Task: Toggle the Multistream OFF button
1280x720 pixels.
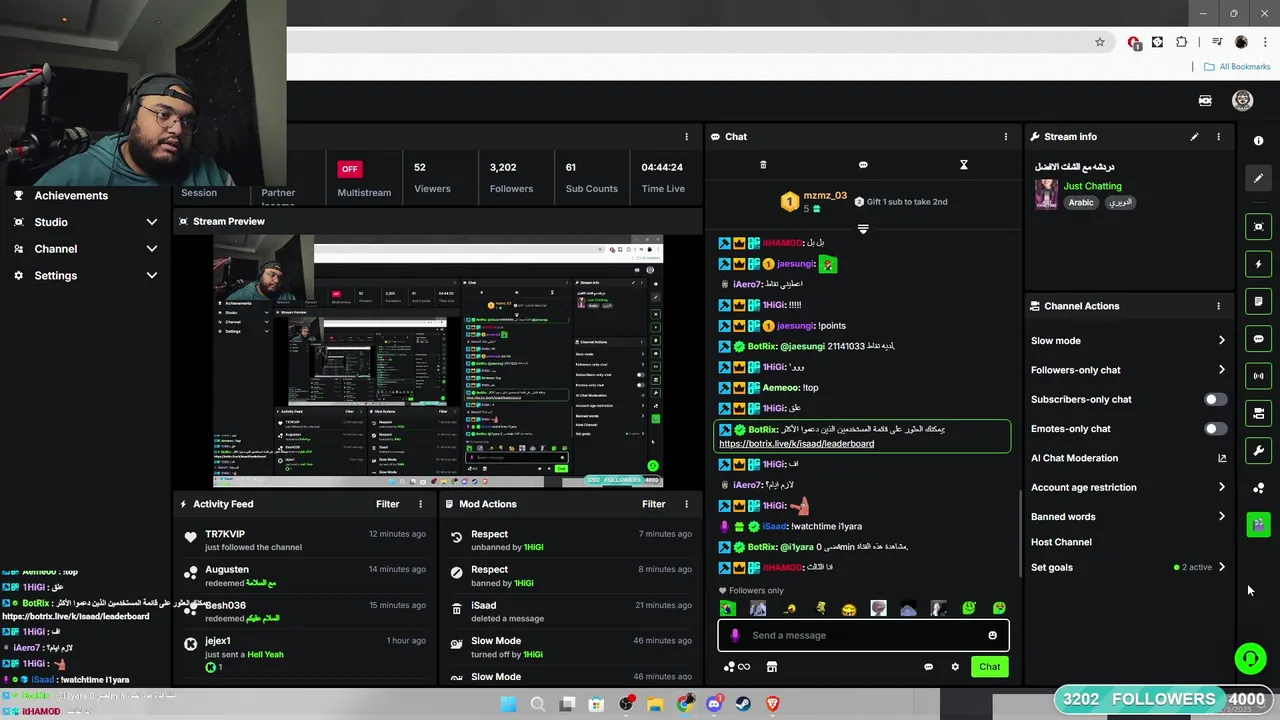Action: pos(348,169)
